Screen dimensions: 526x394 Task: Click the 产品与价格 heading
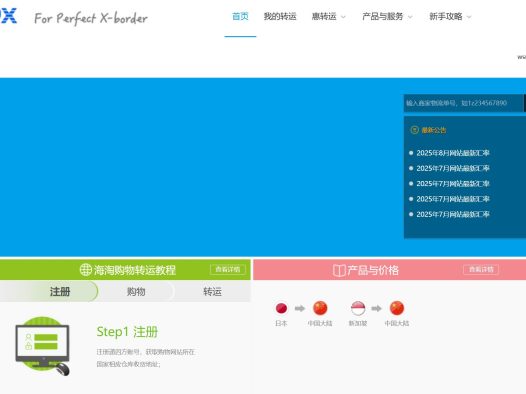pyautogui.click(x=373, y=270)
